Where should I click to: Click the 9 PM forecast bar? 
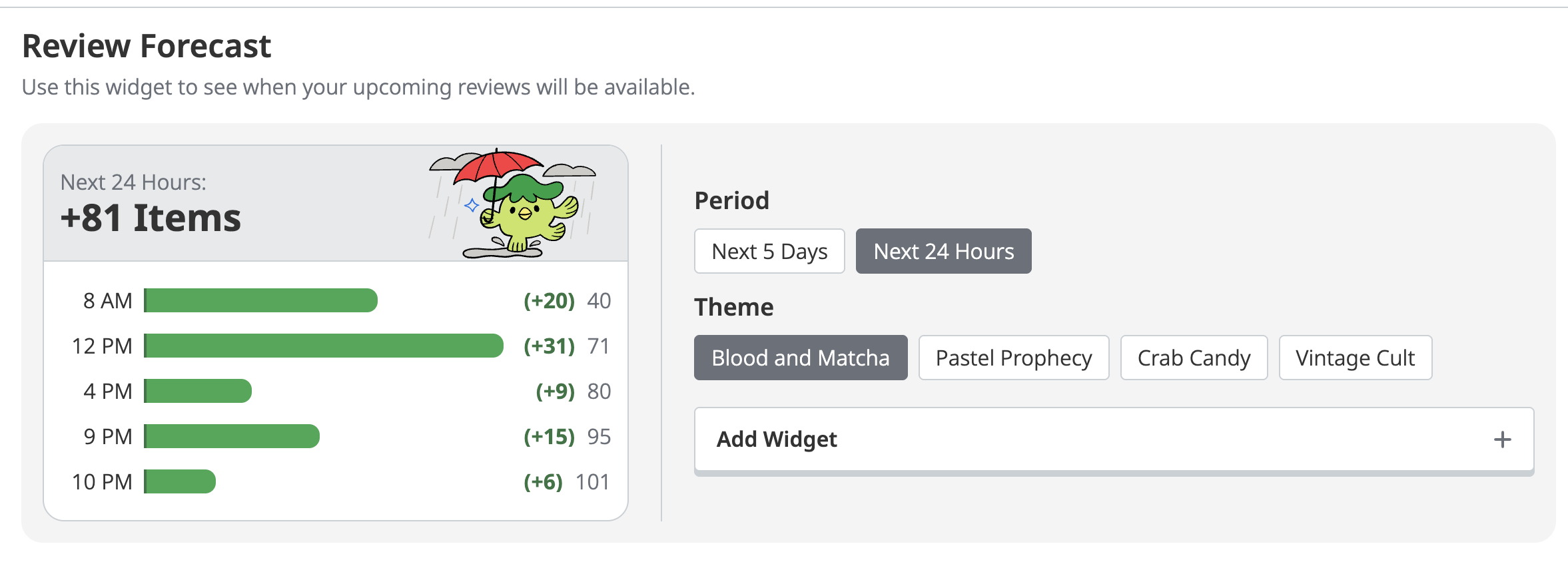point(232,436)
